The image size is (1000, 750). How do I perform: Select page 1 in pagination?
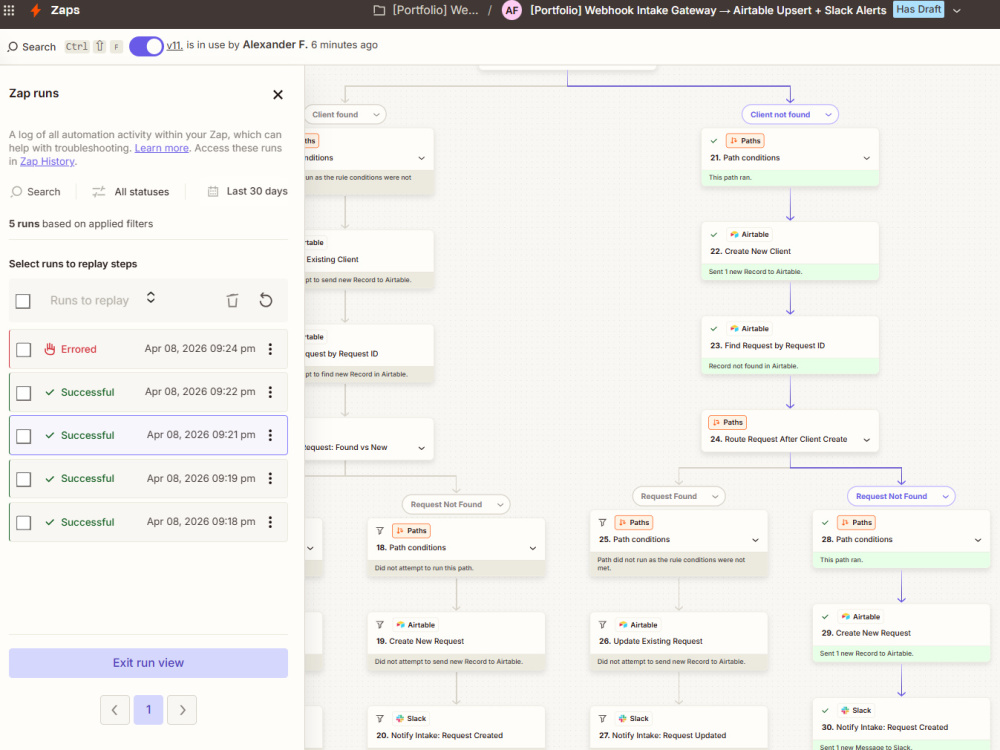[x=149, y=710]
